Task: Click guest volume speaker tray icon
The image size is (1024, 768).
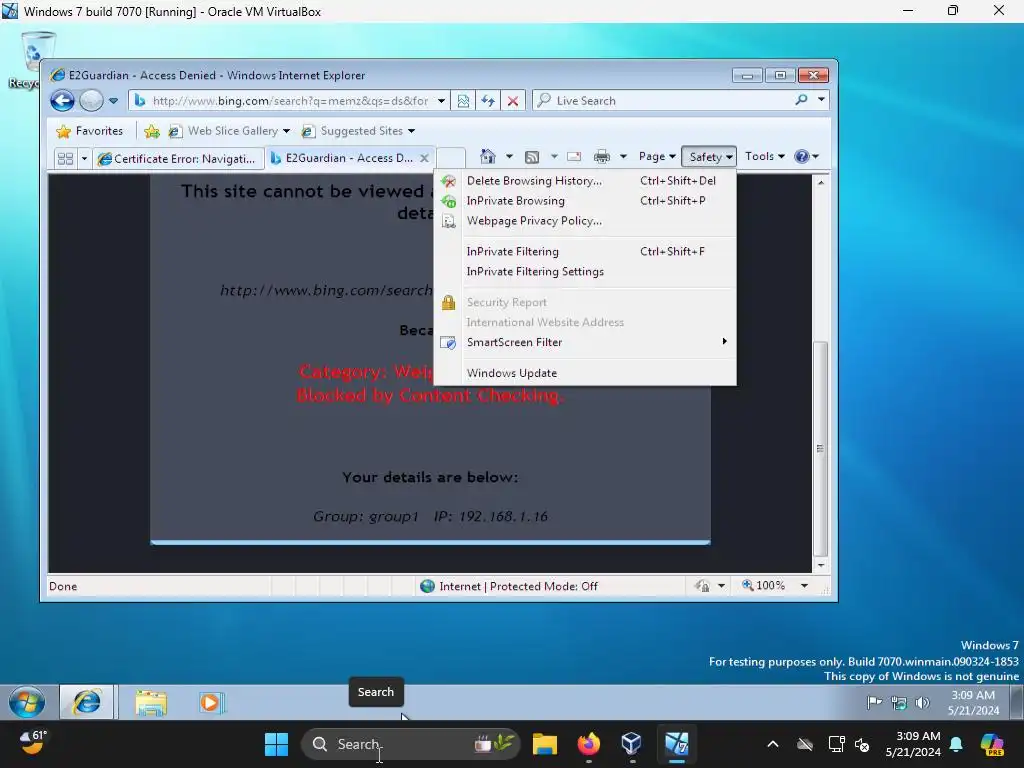Action: (922, 703)
